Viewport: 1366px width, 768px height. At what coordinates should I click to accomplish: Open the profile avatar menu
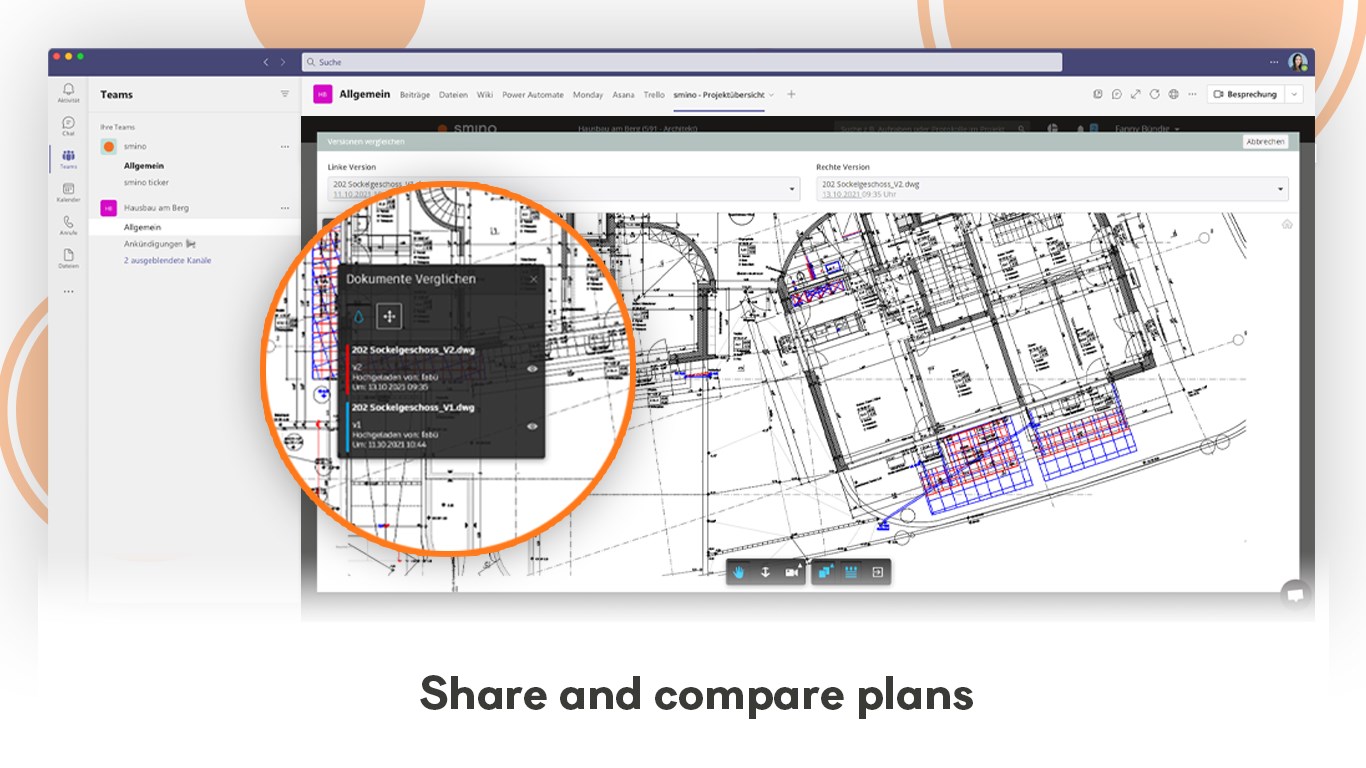1298,62
